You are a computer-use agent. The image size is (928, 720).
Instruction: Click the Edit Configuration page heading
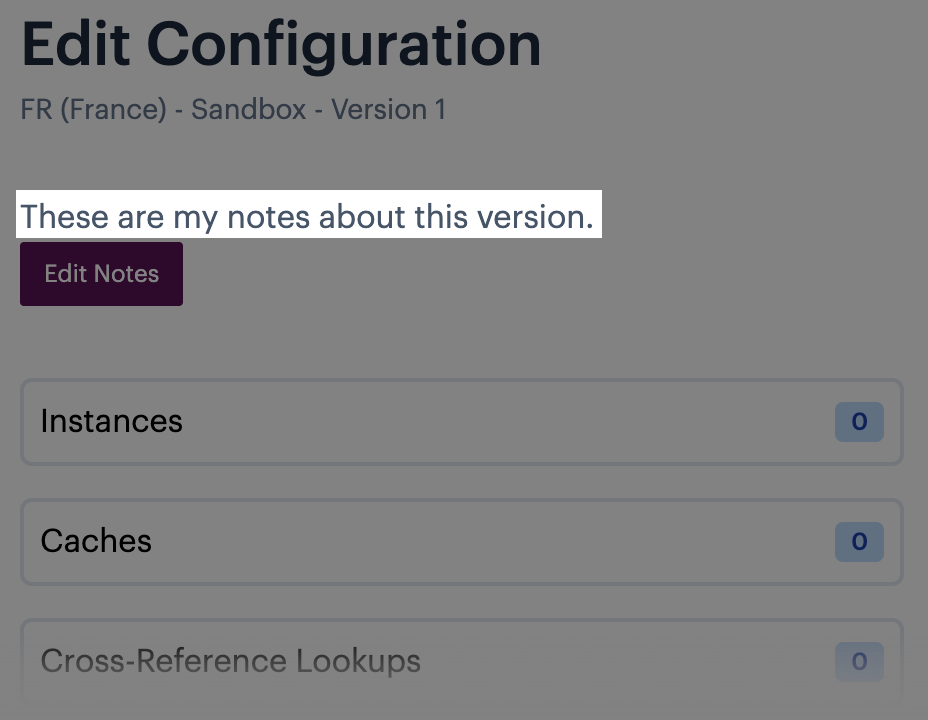point(281,45)
